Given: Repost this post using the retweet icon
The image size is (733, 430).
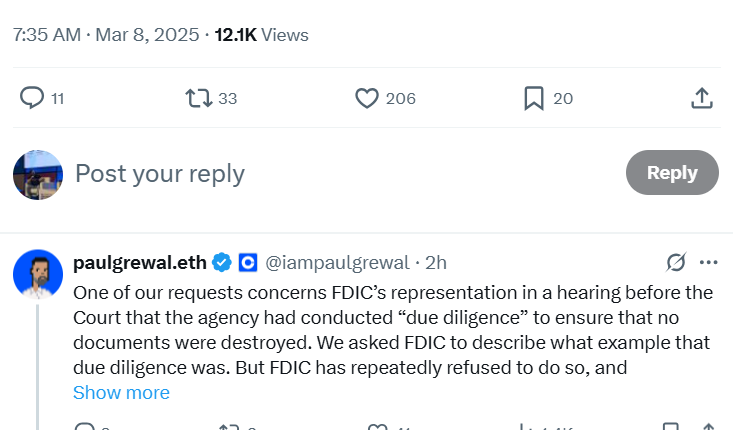Looking at the screenshot, I should coord(199,98).
